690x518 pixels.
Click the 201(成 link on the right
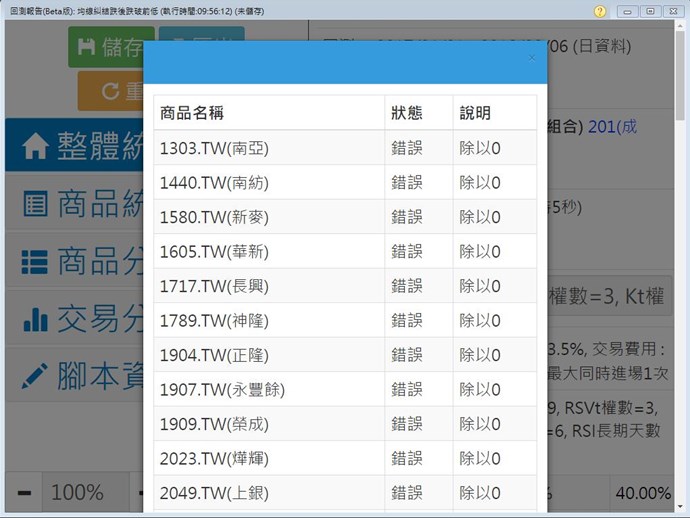613,127
